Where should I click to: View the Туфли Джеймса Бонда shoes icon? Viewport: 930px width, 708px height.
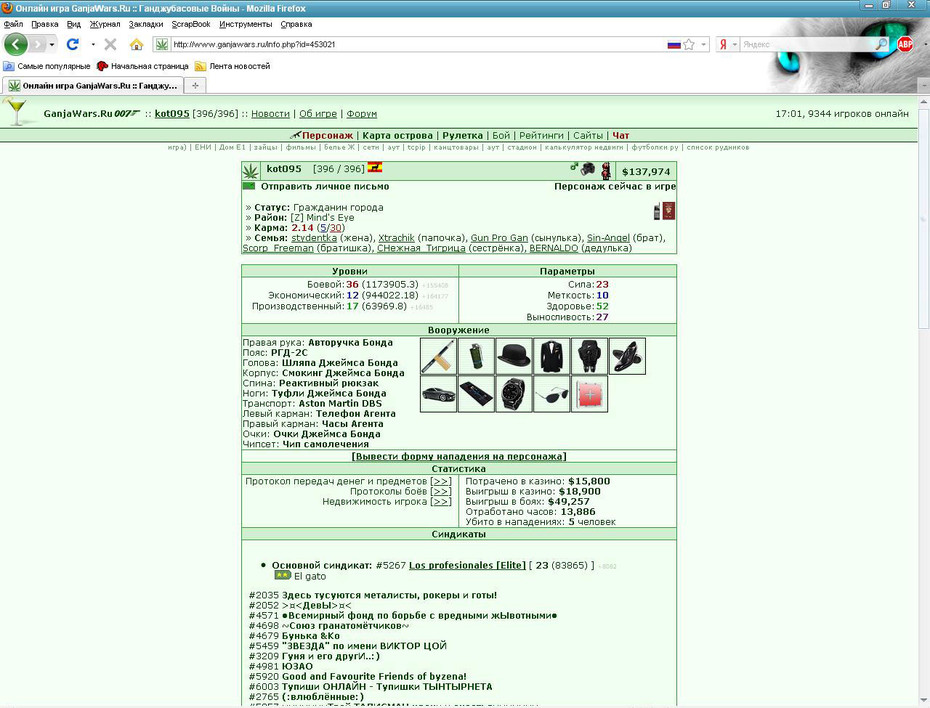coord(628,356)
